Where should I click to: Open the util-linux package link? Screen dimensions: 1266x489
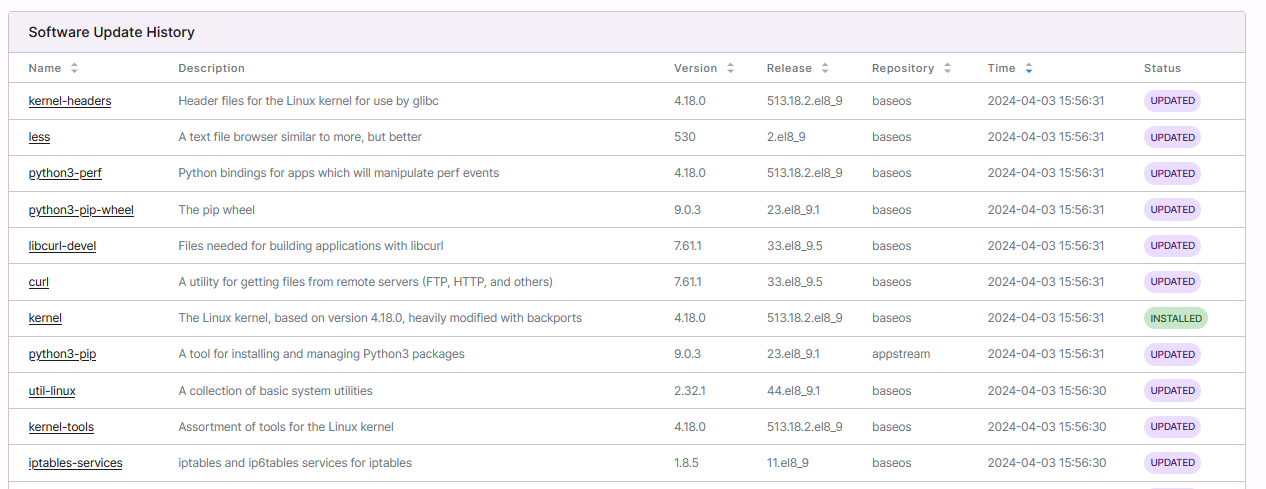tap(52, 391)
